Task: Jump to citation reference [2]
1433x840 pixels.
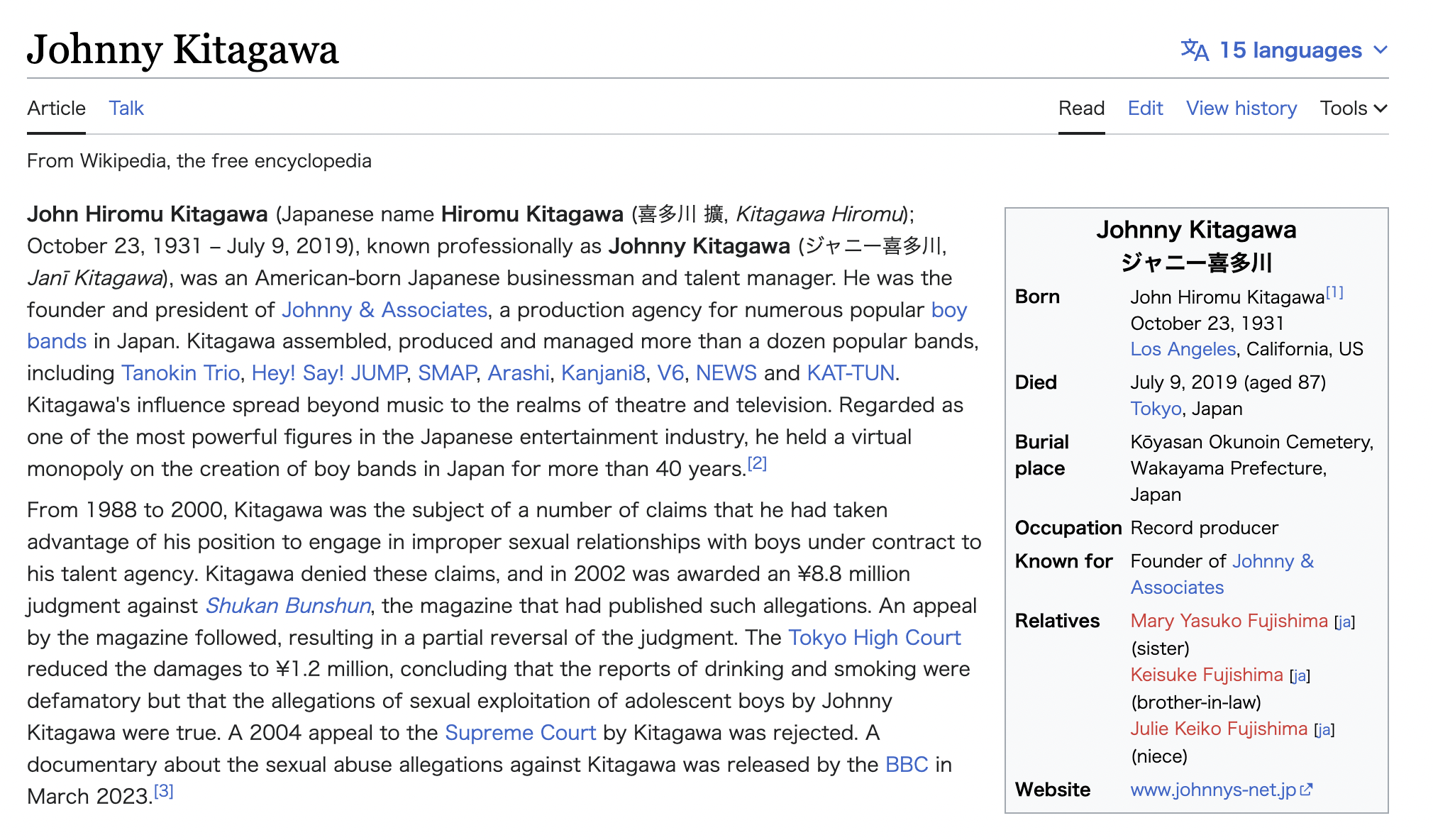Action: pos(757,463)
